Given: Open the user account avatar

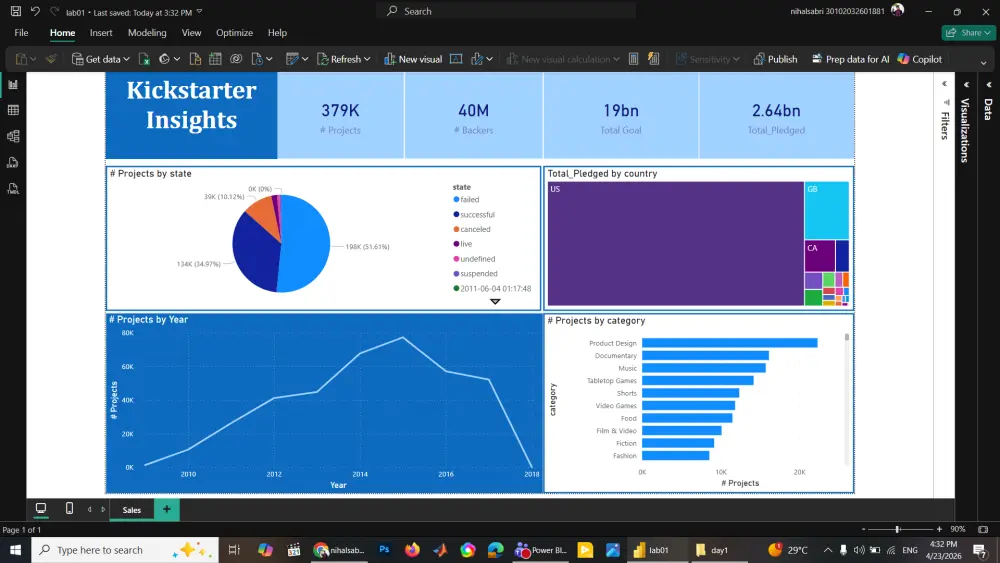Looking at the screenshot, I should 897,11.
